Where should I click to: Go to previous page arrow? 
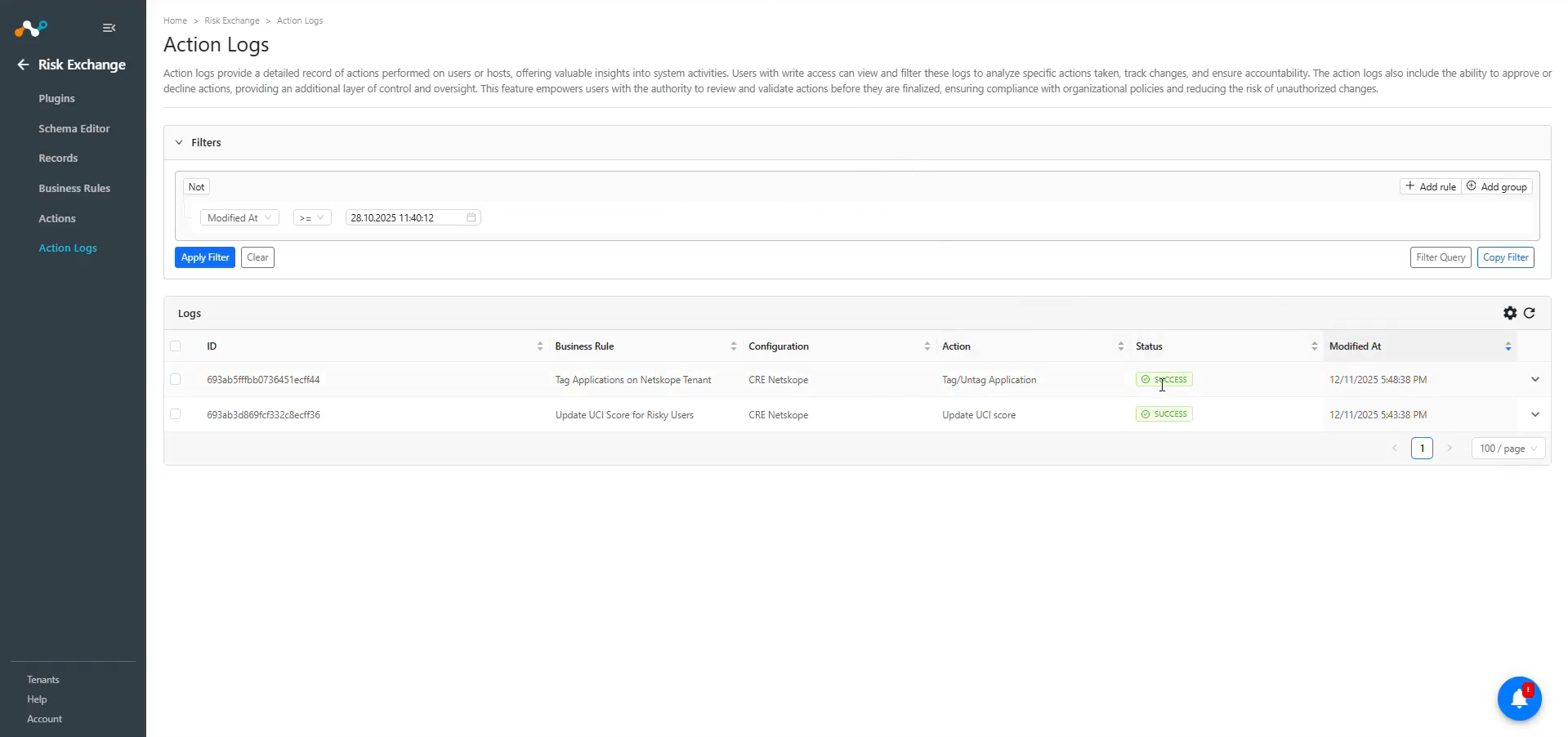[1395, 449]
